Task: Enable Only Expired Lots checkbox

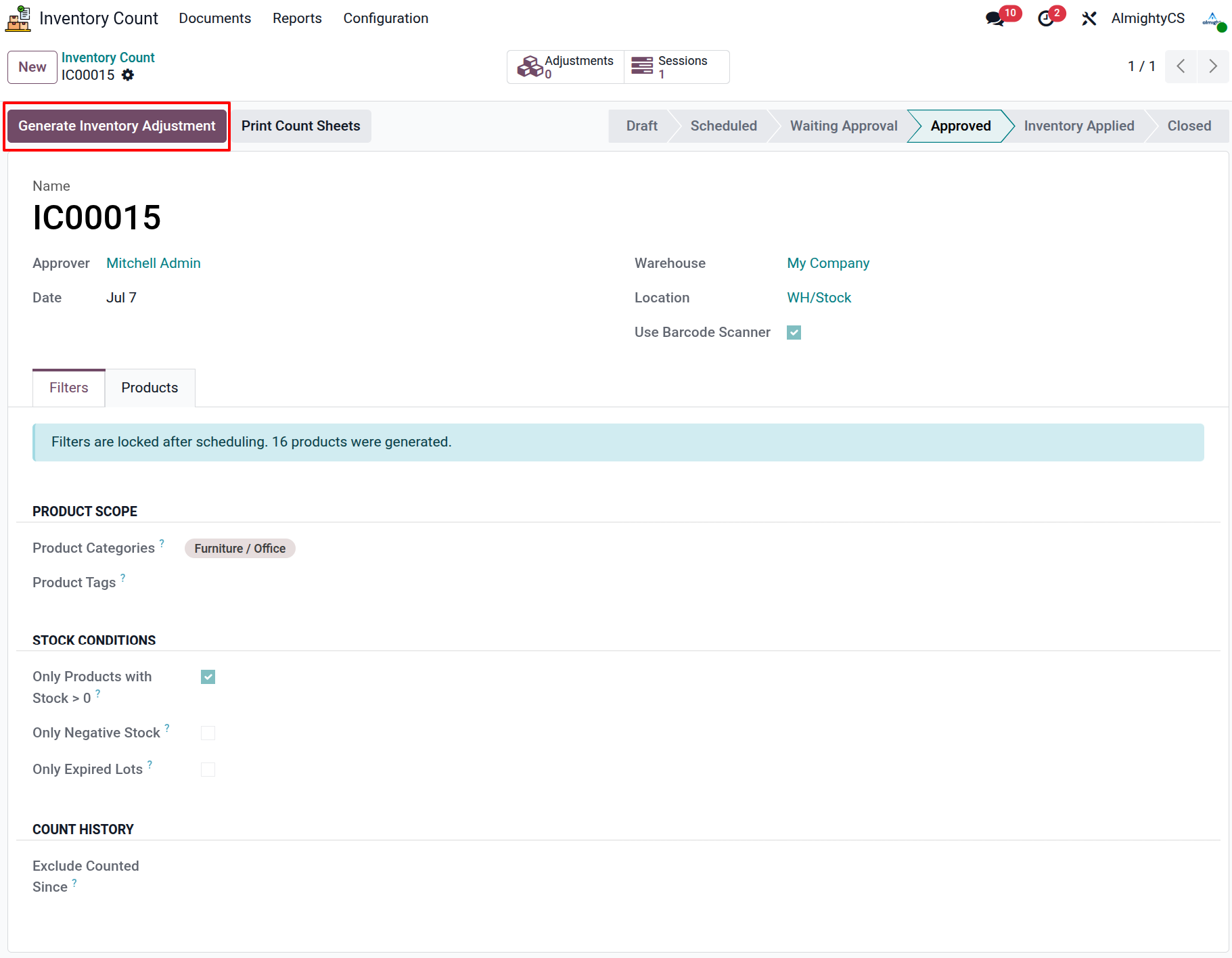Action: pyautogui.click(x=208, y=770)
